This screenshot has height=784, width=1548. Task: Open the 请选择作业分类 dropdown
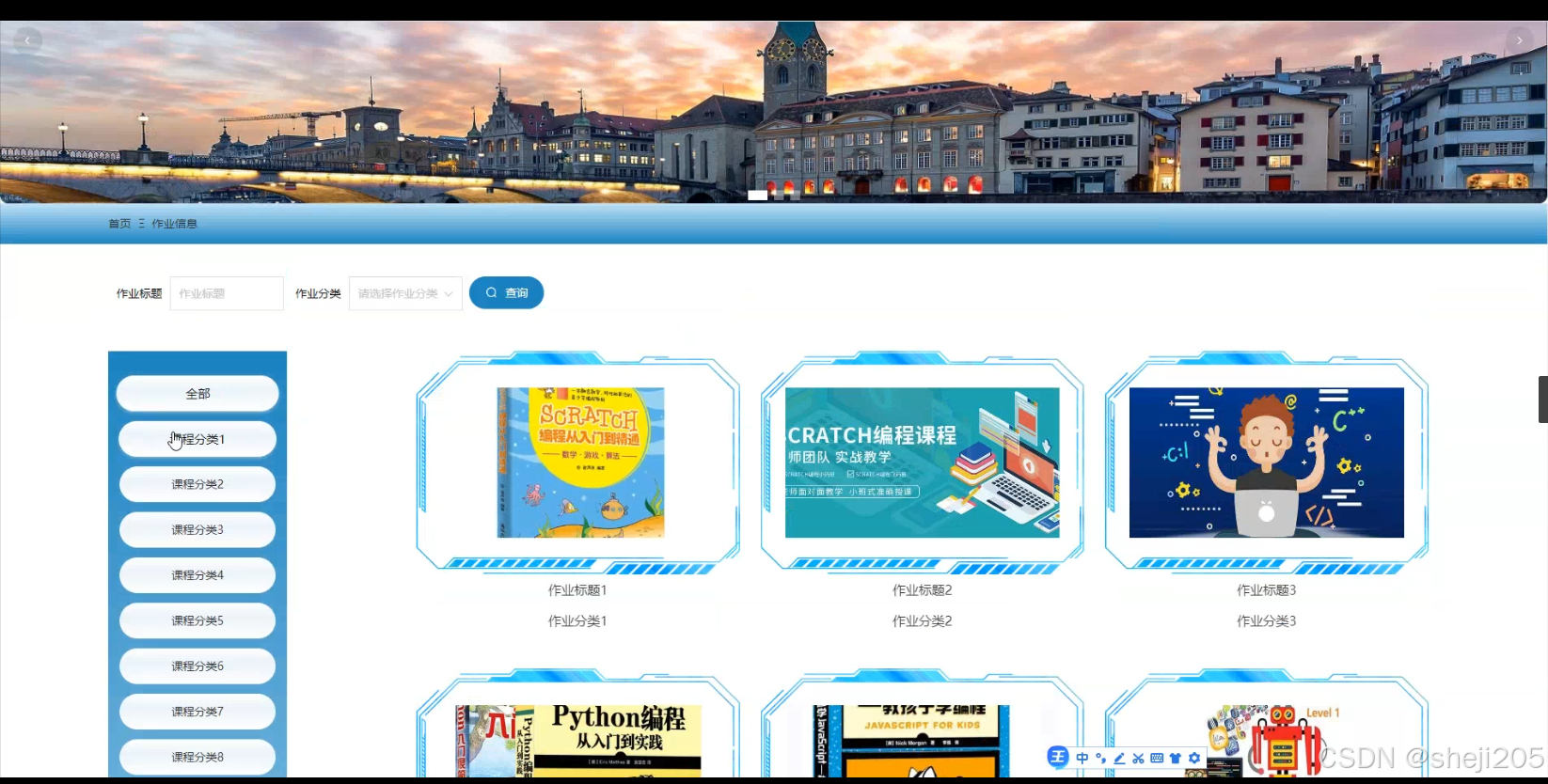(x=405, y=293)
